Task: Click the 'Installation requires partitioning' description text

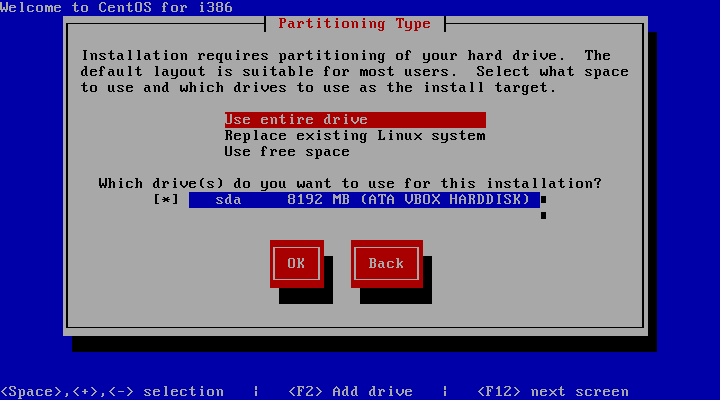Action: 354,72
